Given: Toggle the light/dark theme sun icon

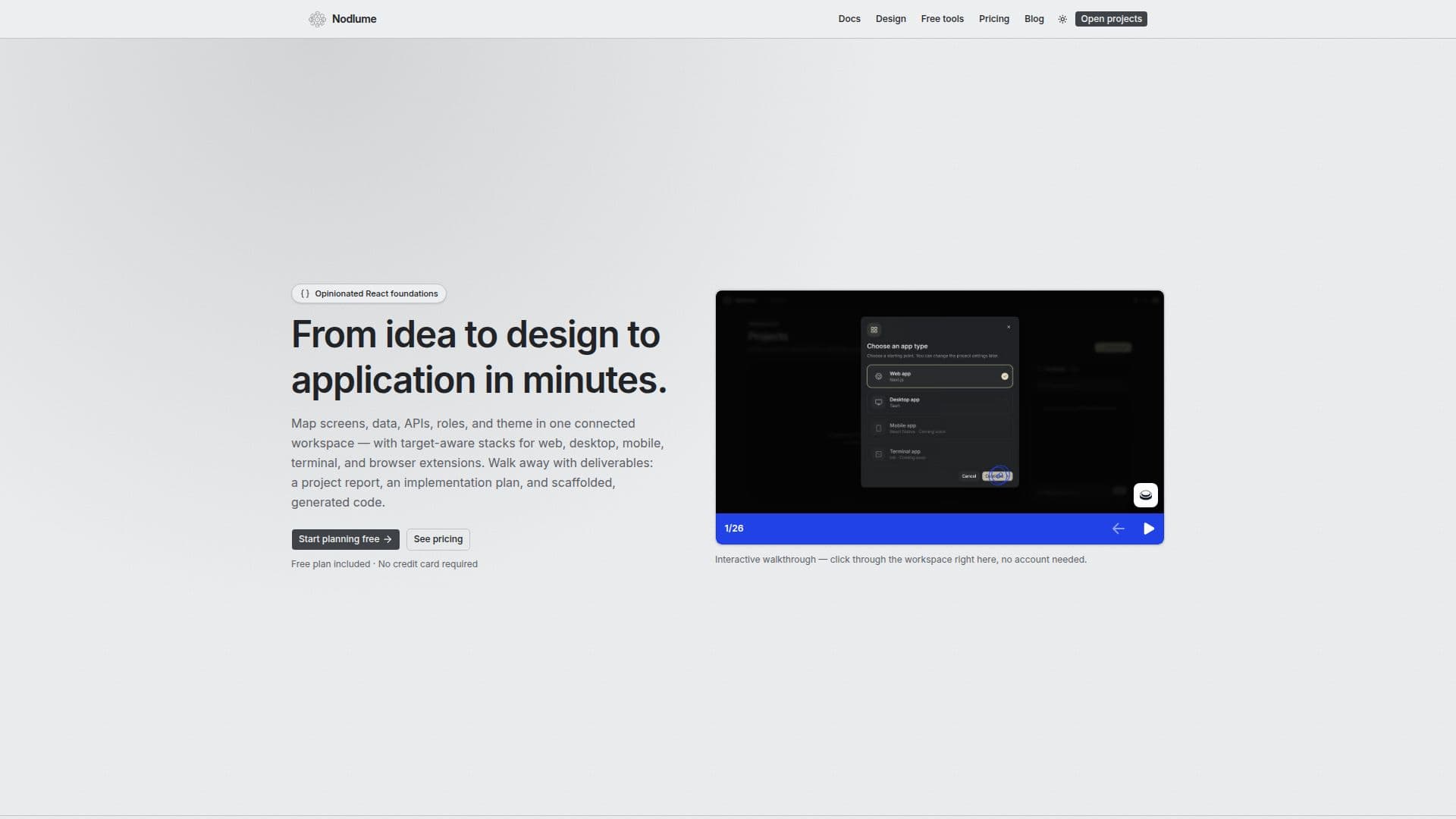Looking at the screenshot, I should click(1062, 19).
